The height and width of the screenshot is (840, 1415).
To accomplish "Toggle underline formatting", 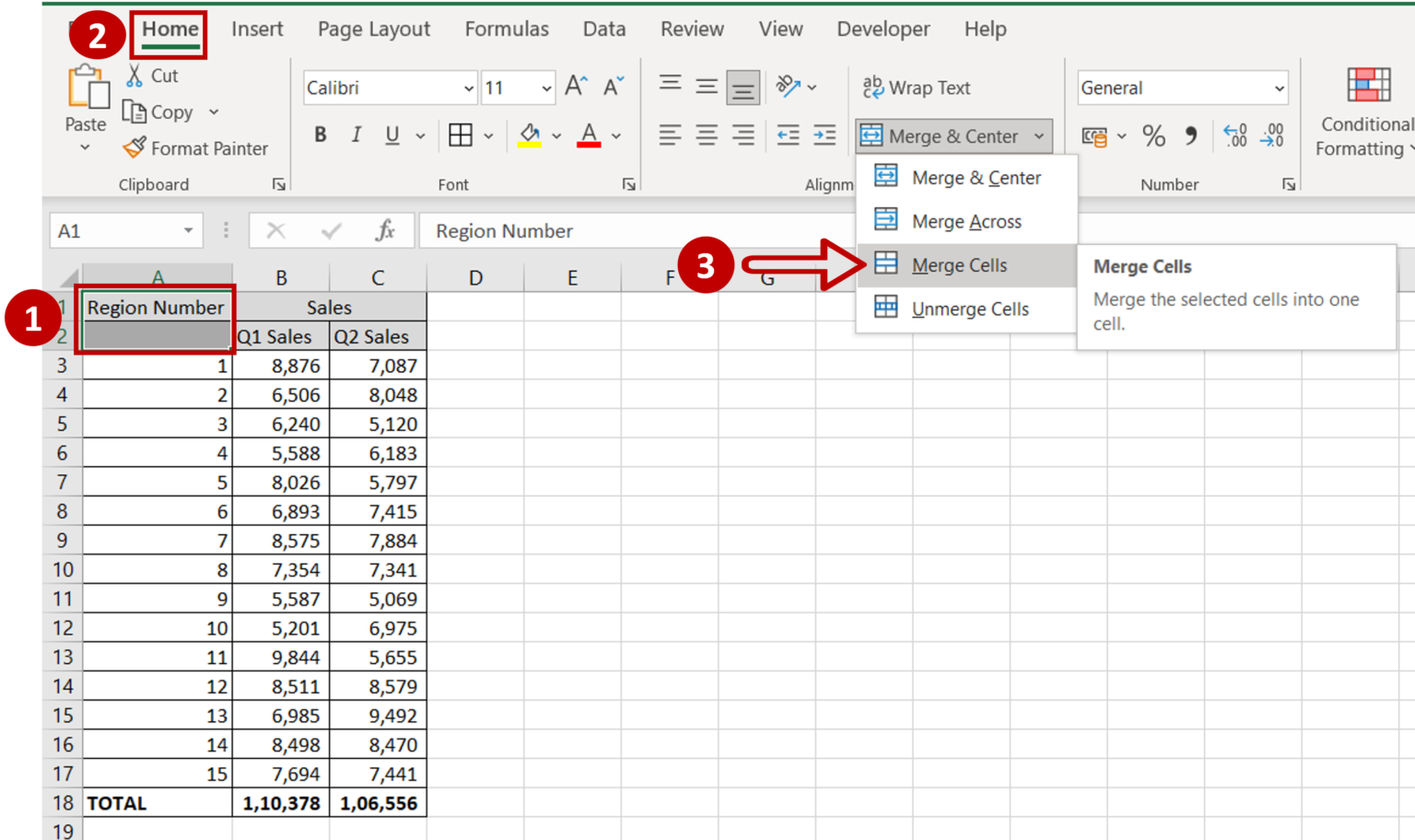I will 391,134.
